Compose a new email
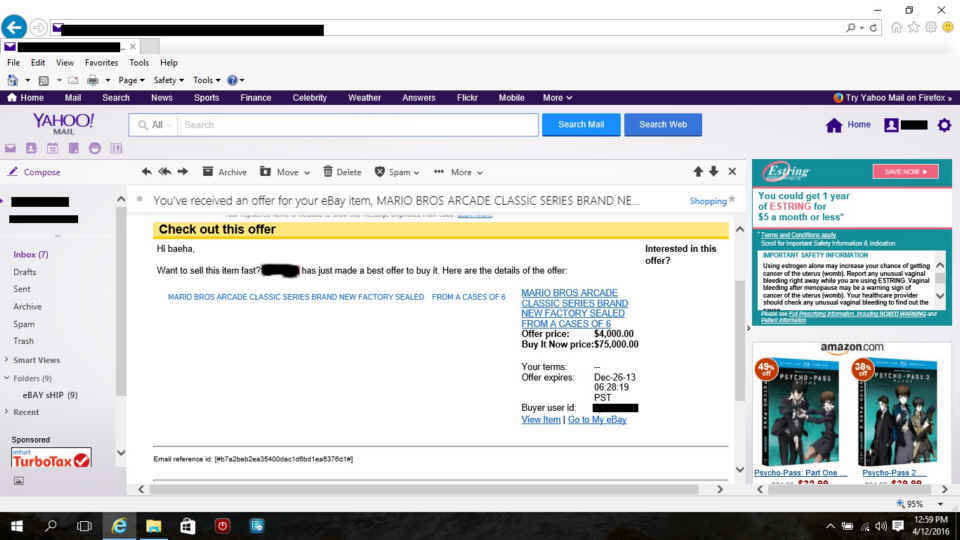This screenshot has width=960, height=540. (34, 172)
